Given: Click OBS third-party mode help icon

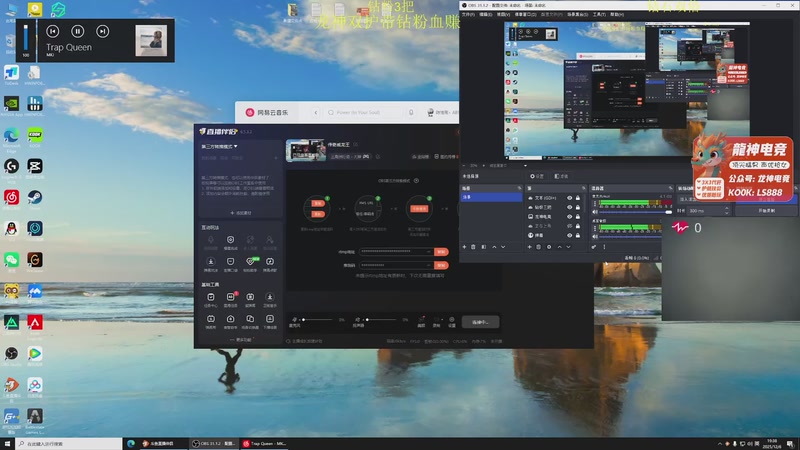Looking at the screenshot, I should pyautogui.click(x=416, y=181).
